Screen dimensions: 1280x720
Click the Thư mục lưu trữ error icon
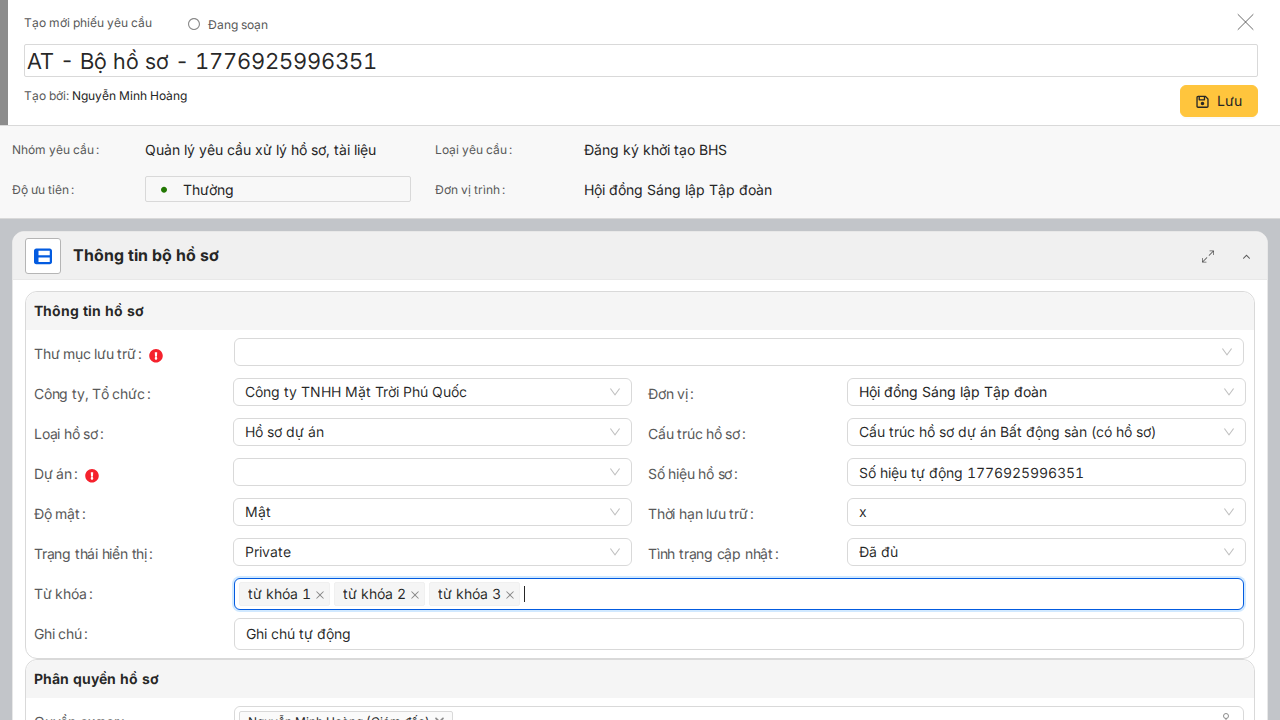coord(156,355)
